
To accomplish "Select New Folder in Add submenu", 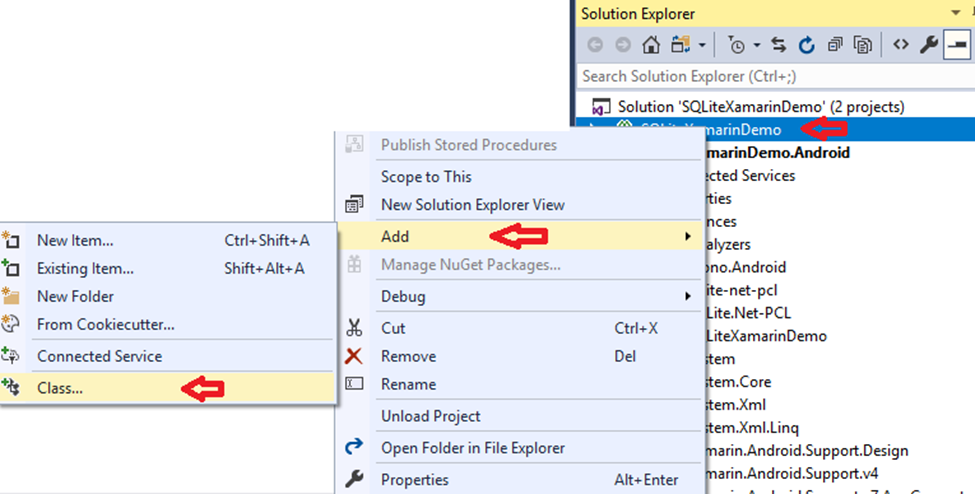I will [x=168, y=296].
